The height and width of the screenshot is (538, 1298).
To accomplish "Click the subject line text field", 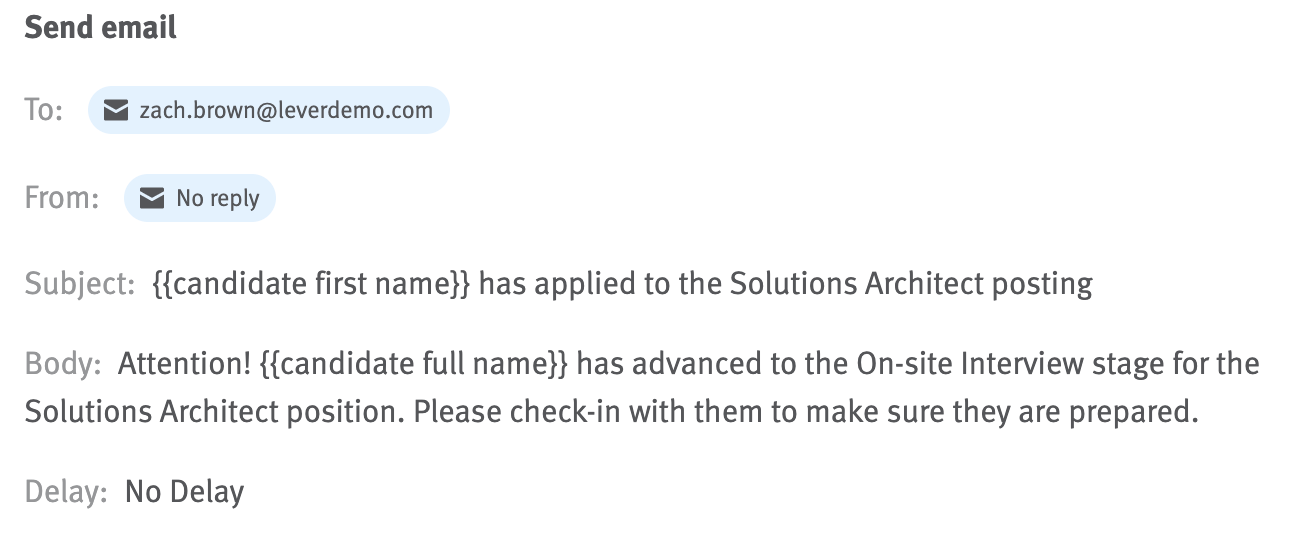I will pyautogui.click(x=622, y=285).
